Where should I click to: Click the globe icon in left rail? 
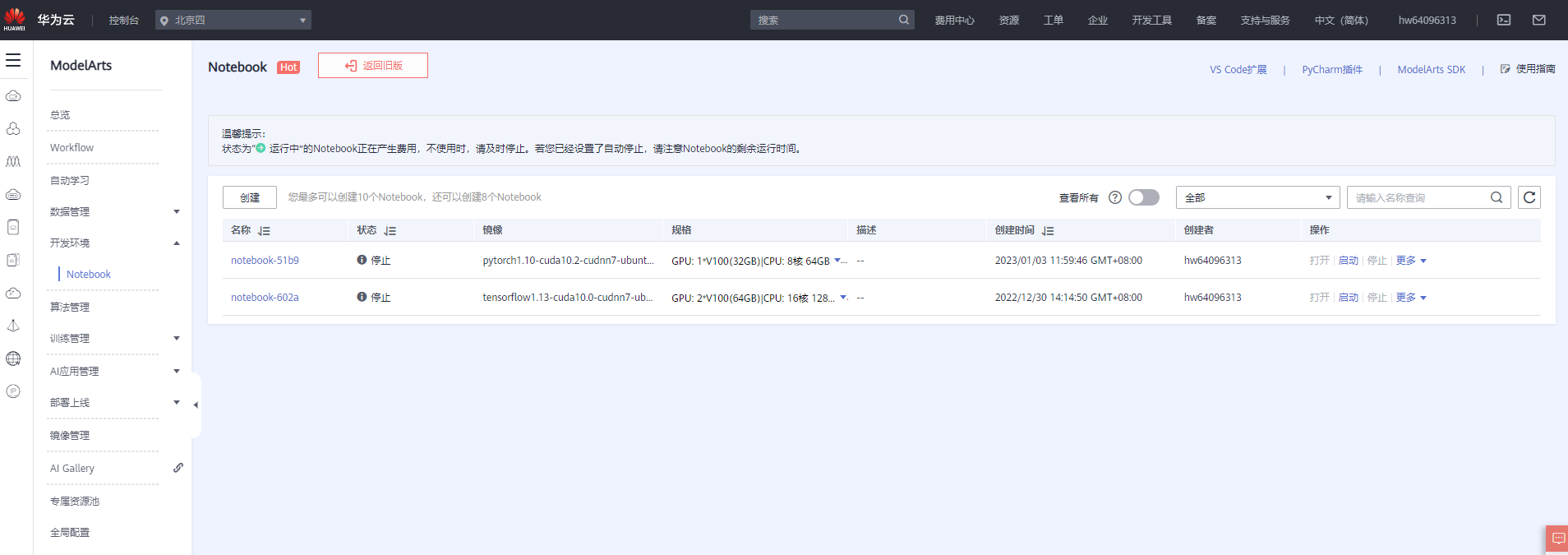pyautogui.click(x=13, y=358)
